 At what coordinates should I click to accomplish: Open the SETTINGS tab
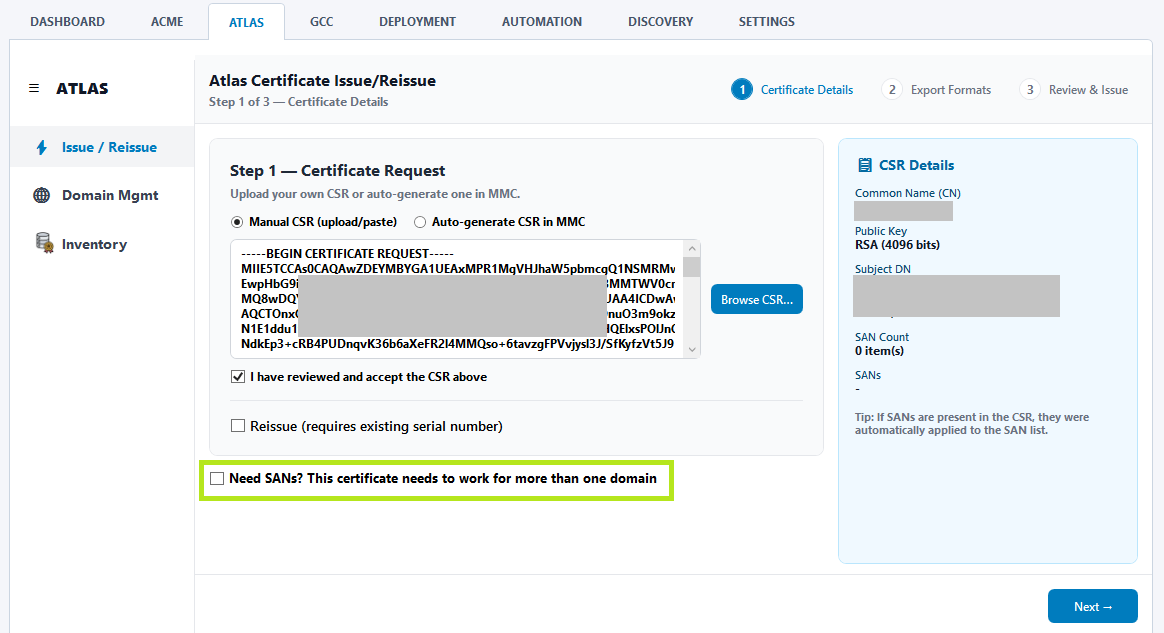click(x=767, y=22)
